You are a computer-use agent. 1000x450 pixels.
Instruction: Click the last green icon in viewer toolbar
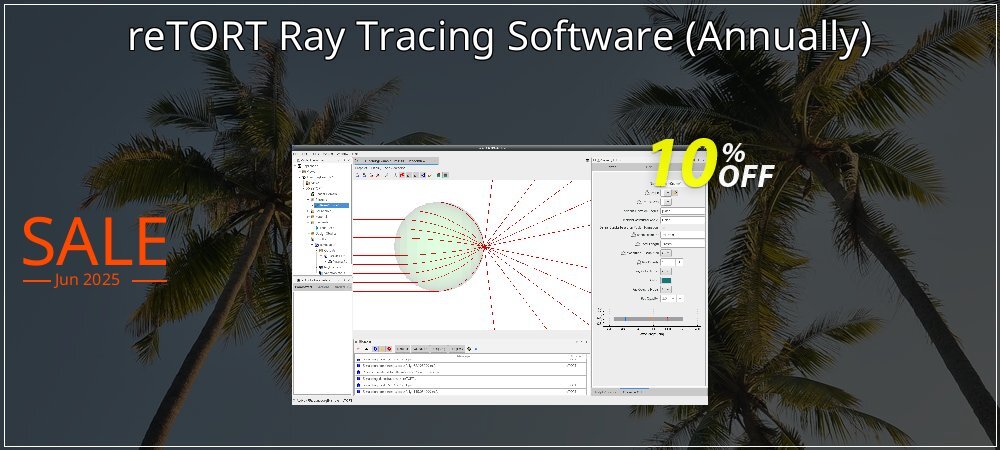[x=445, y=175]
